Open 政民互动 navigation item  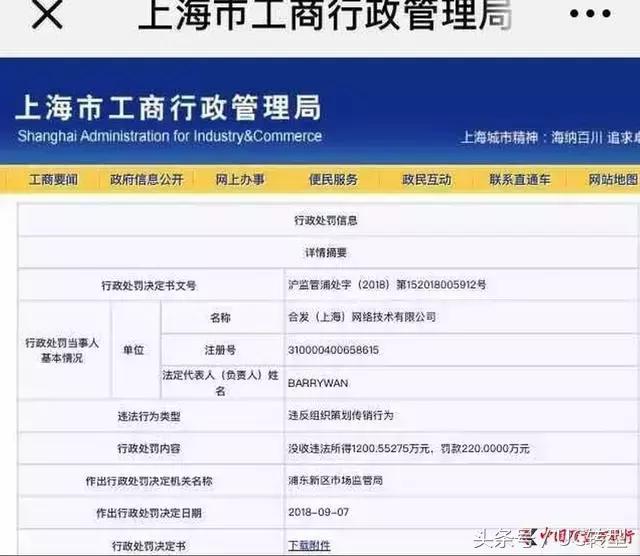tap(427, 180)
